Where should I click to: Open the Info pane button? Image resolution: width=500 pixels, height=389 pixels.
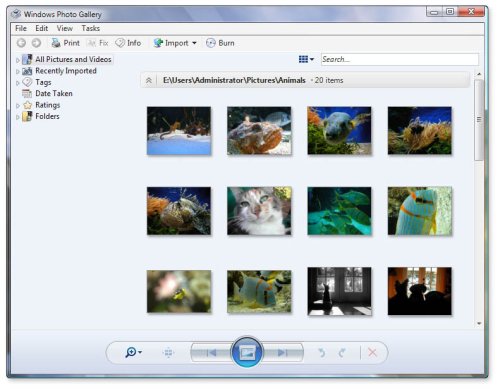pyautogui.click(x=128, y=43)
